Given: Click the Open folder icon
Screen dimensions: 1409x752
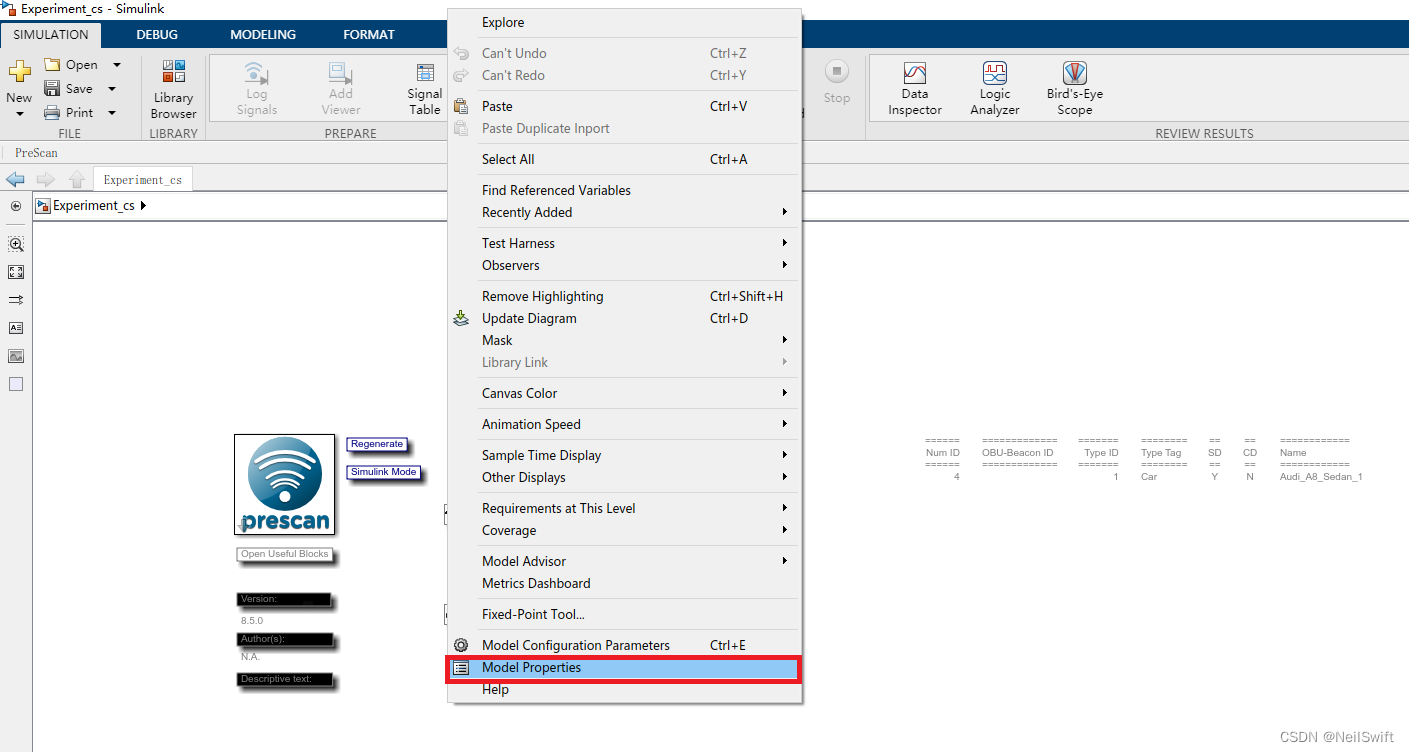Looking at the screenshot, I should [x=52, y=65].
